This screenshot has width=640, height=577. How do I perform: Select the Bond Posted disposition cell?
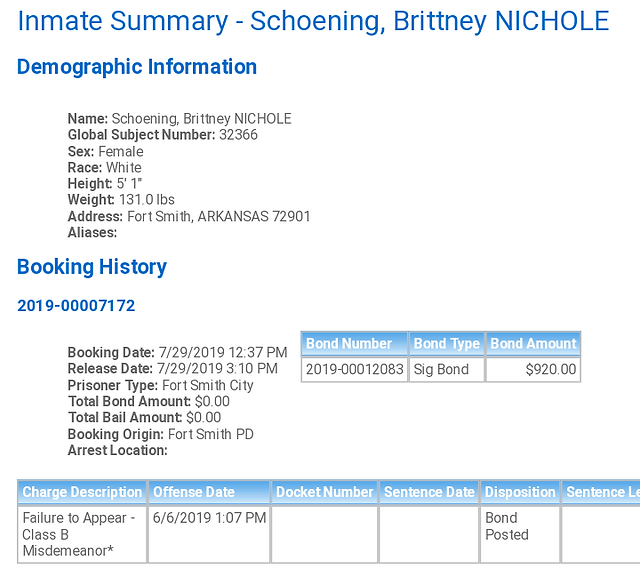point(520,534)
